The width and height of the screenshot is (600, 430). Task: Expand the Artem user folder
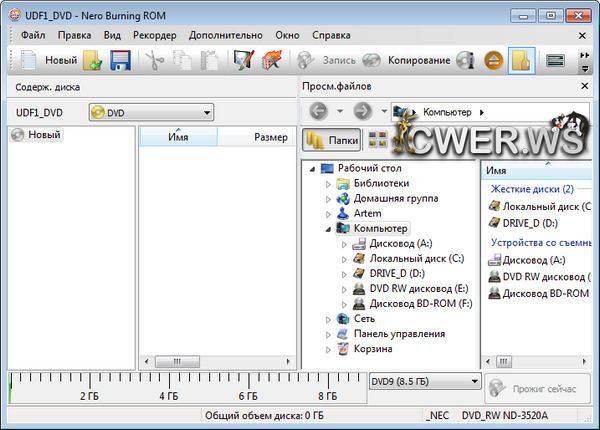[328, 214]
